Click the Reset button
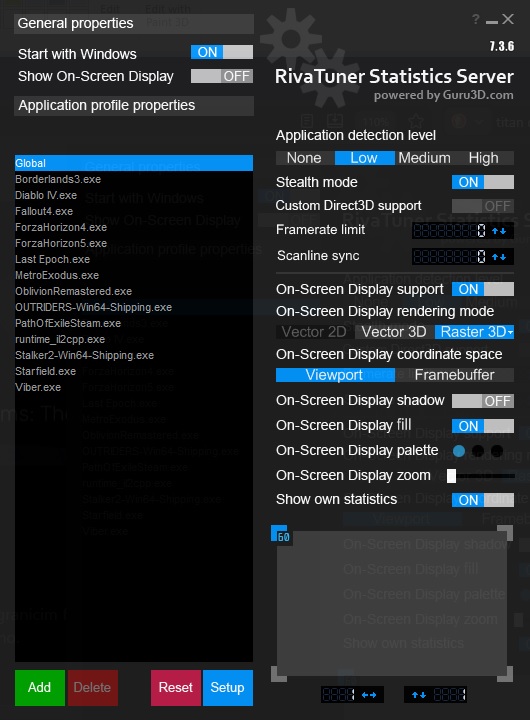 (175, 687)
